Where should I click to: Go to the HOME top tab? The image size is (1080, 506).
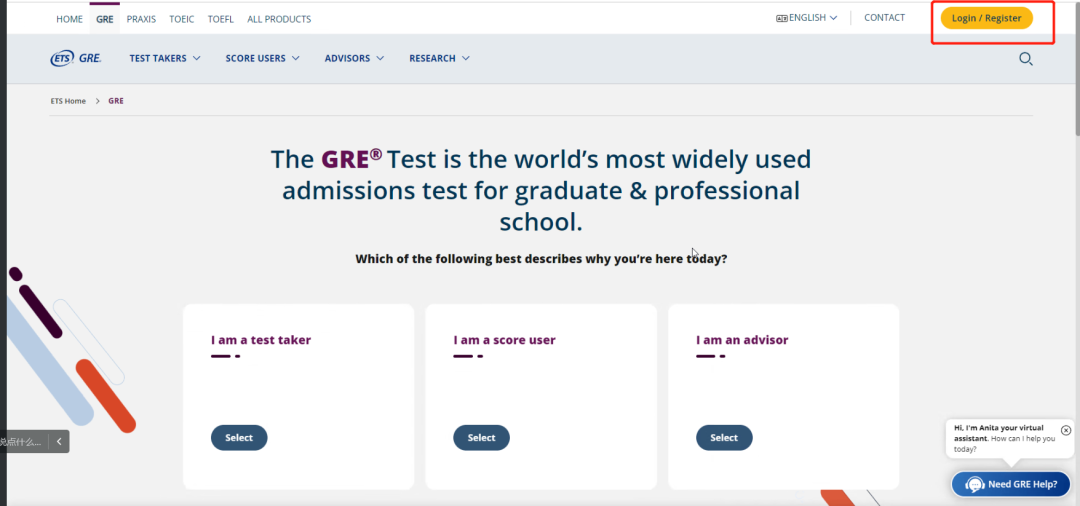click(69, 19)
